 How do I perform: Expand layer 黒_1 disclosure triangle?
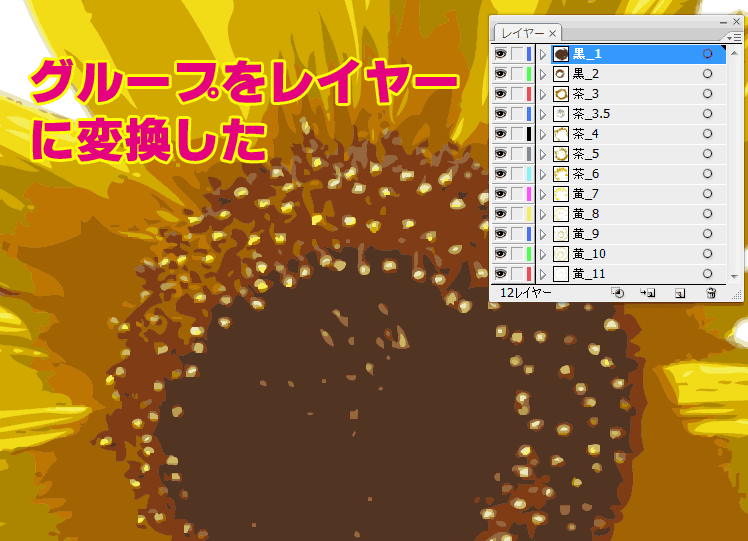point(543,54)
